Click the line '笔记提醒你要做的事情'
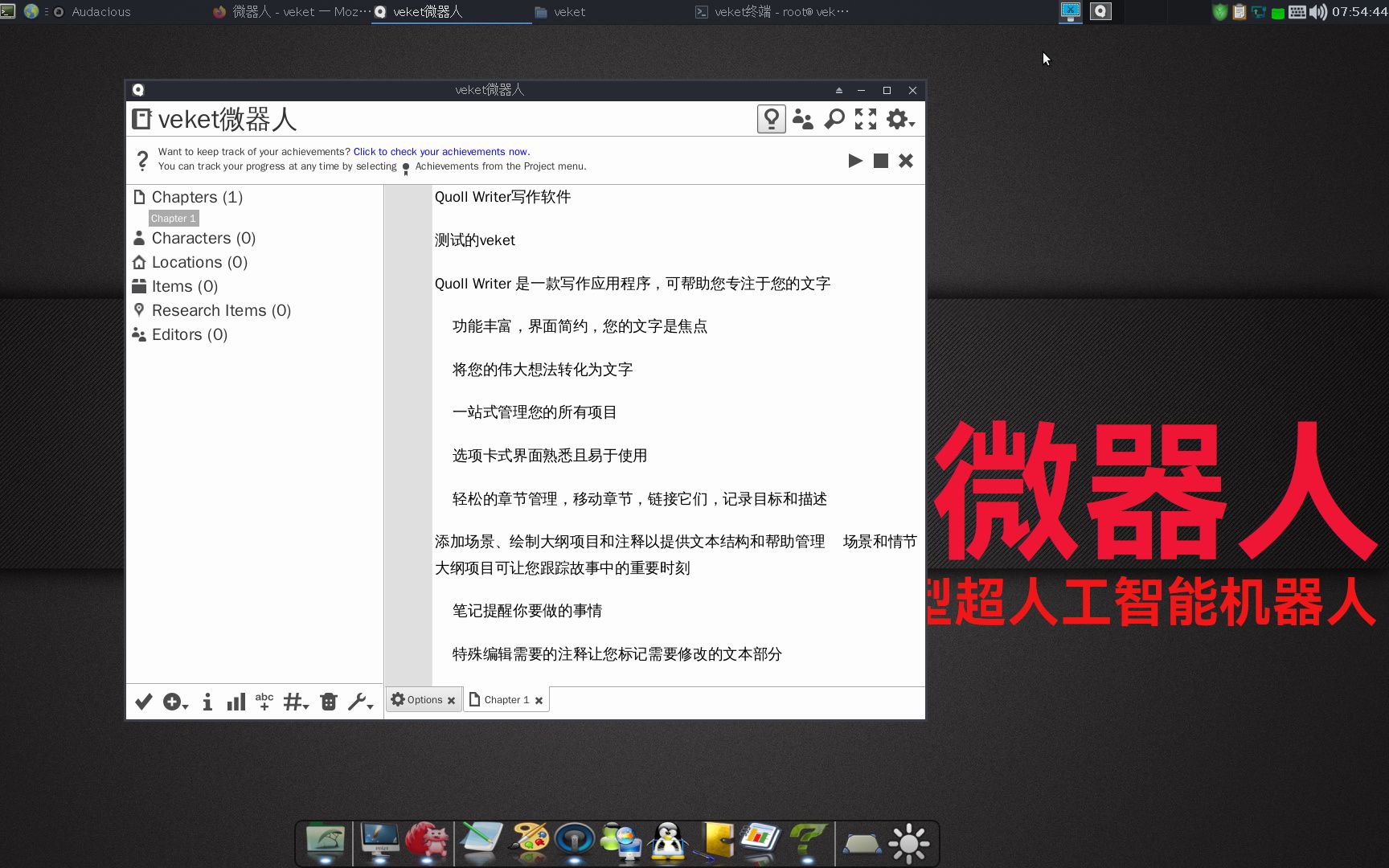Viewport: 1389px width, 868px height. [x=527, y=611]
